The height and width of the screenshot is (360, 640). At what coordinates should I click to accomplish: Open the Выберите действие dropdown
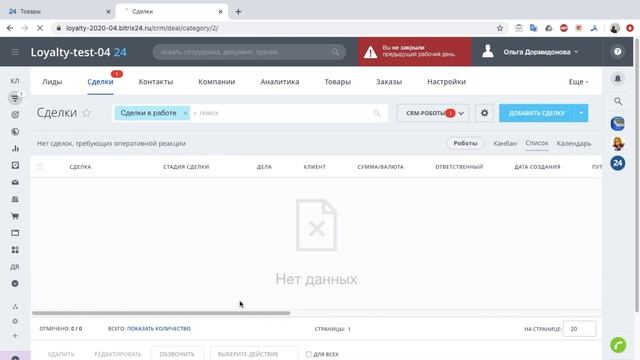tap(253, 354)
